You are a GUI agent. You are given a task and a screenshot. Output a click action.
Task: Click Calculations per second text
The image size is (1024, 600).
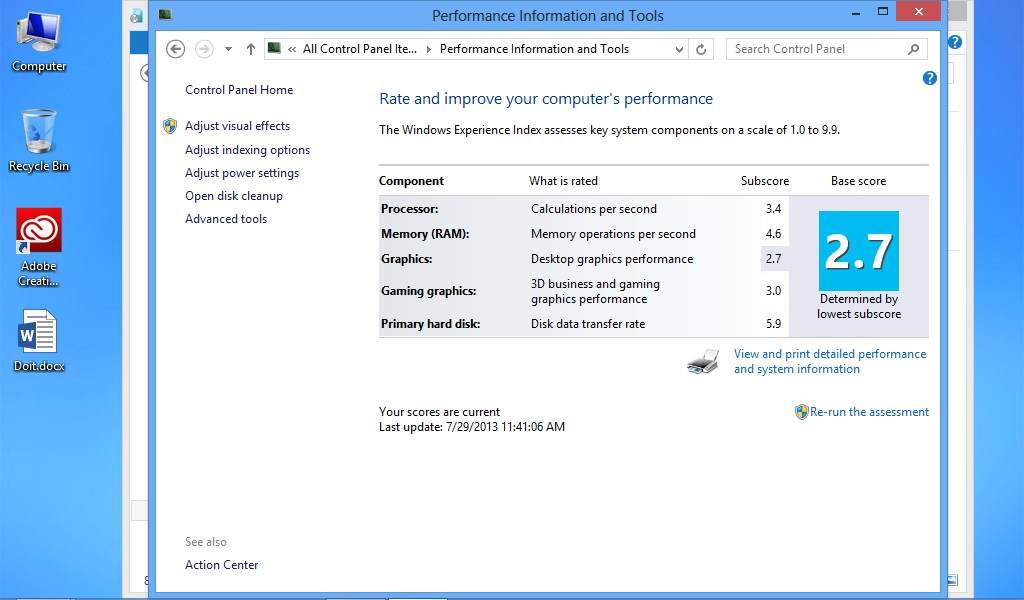coord(594,209)
